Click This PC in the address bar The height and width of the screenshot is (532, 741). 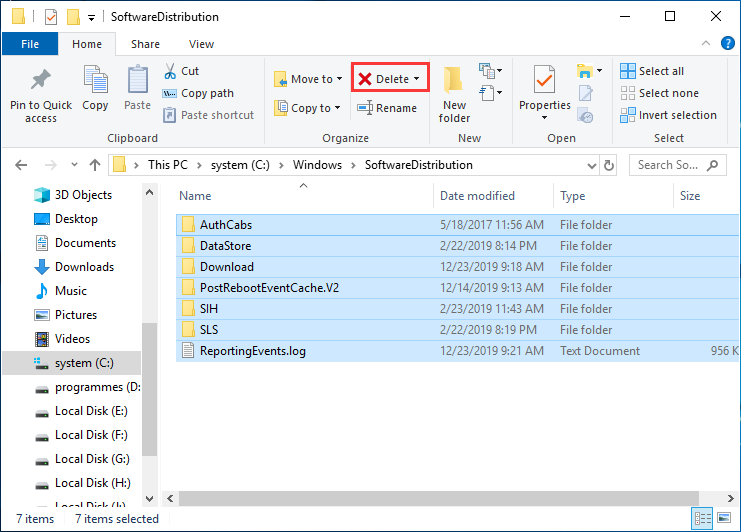(x=168, y=165)
